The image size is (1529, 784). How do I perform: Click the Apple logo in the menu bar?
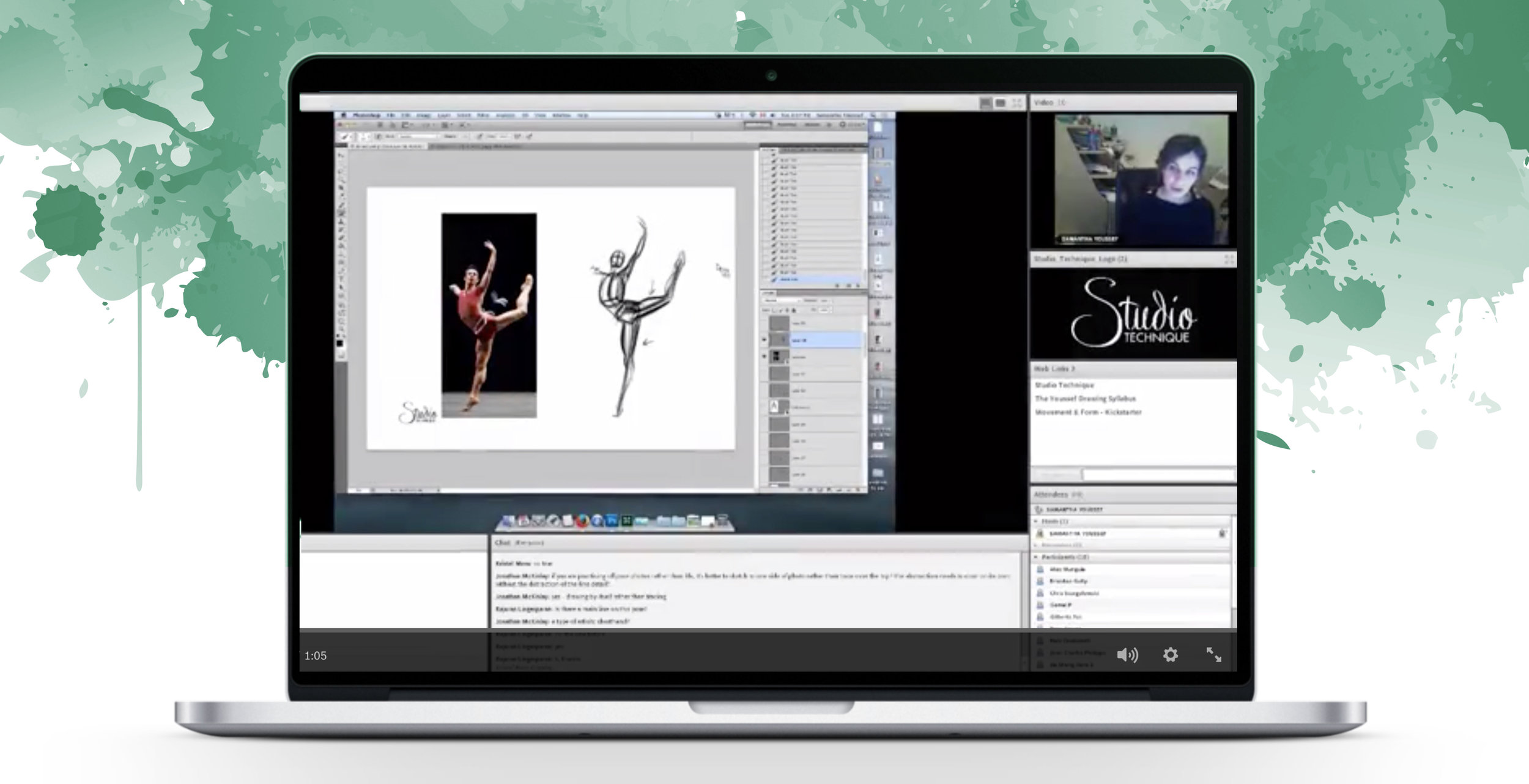(x=344, y=115)
